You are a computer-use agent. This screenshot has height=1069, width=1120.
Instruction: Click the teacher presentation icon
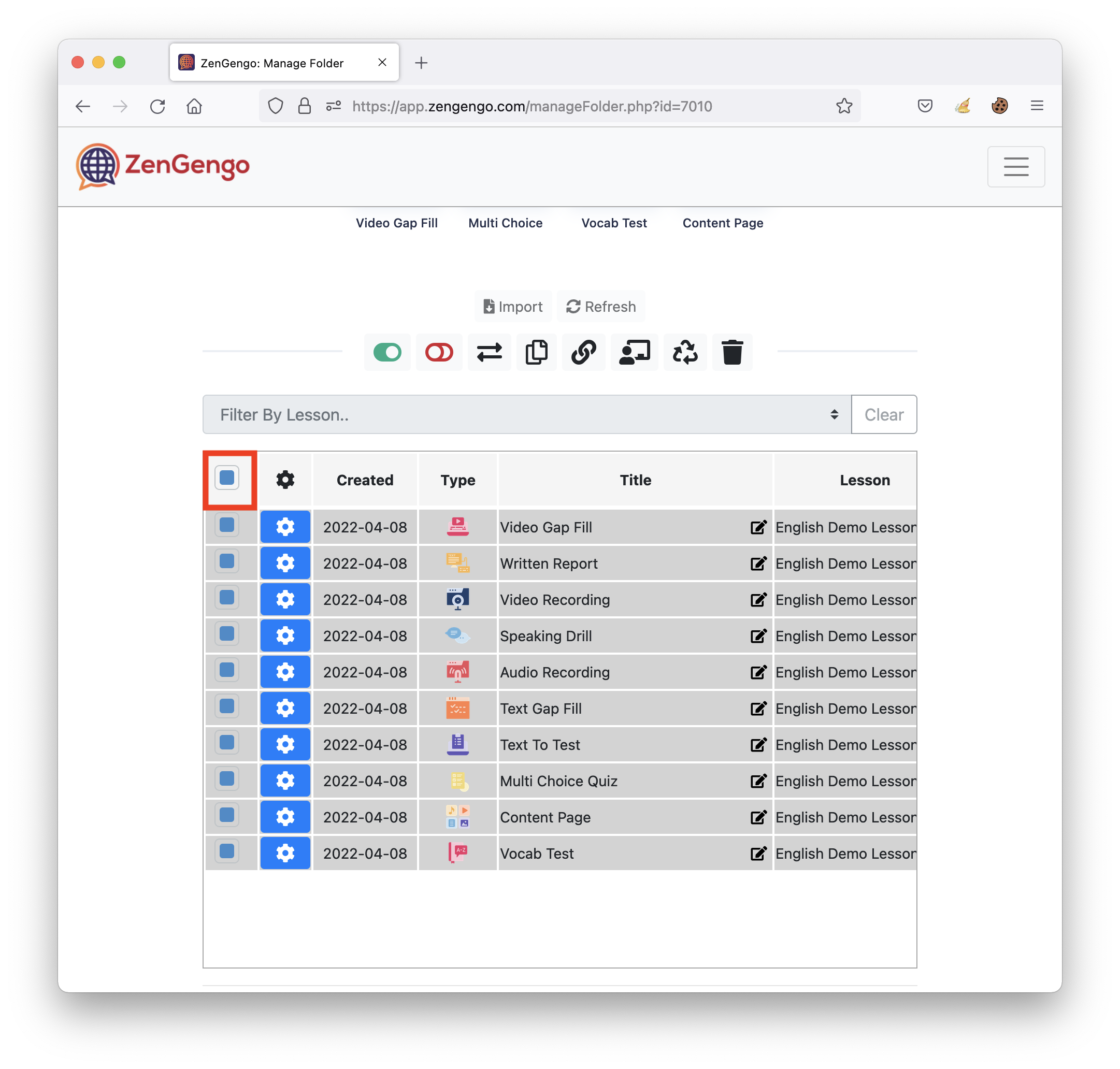point(635,352)
